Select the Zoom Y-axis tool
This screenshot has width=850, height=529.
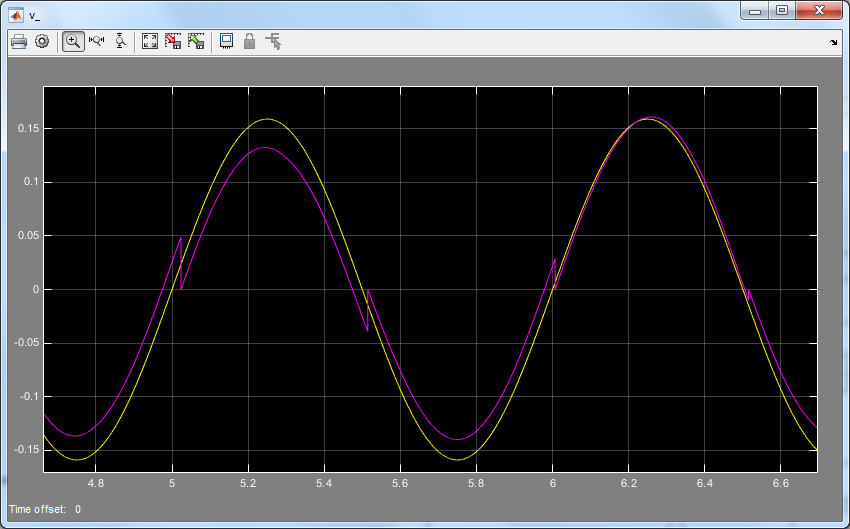pyautogui.click(x=120, y=41)
